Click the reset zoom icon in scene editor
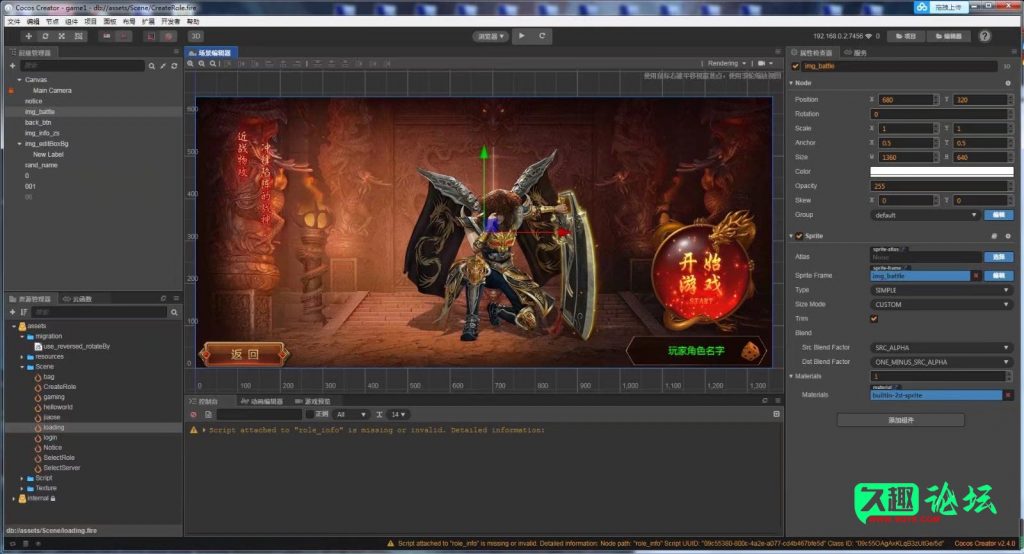The image size is (1024, 554). [213, 63]
